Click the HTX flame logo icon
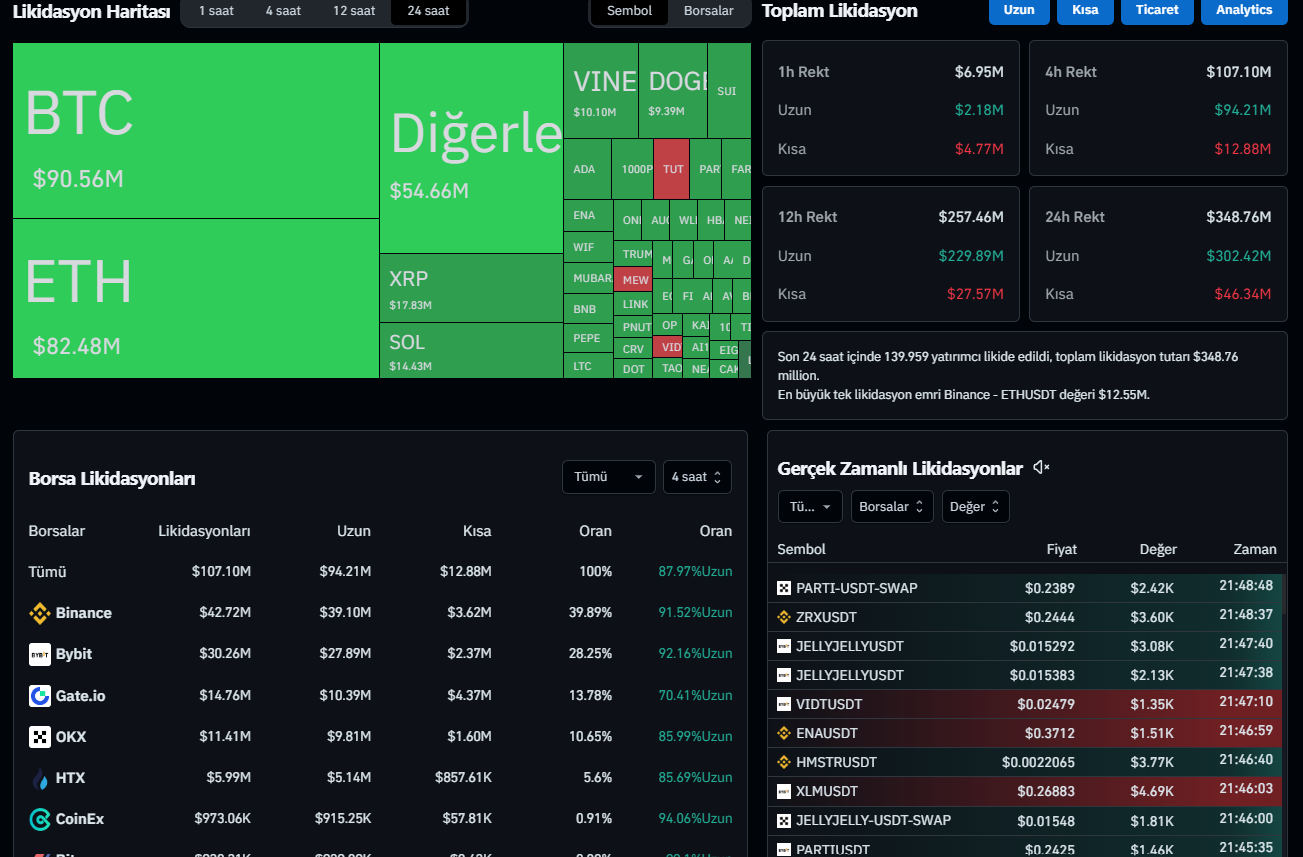This screenshot has height=857, width=1303. tap(40, 778)
